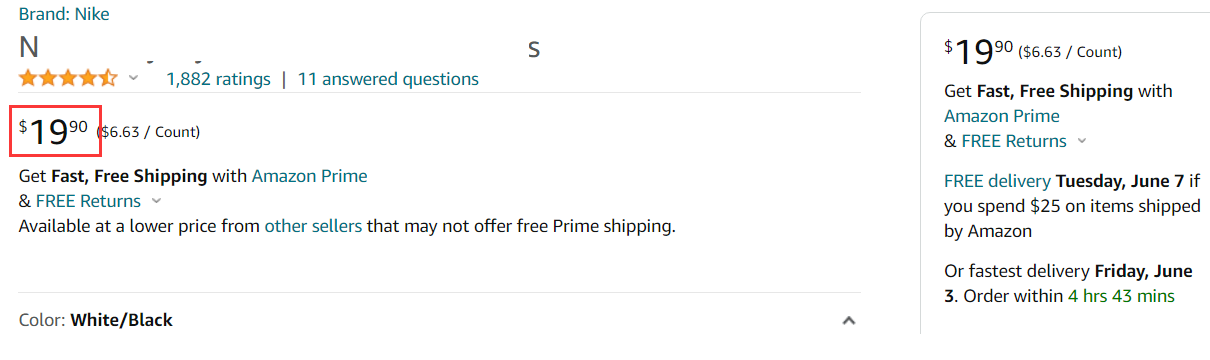The height and width of the screenshot is (360, 1210).
Task: Open FREE Returns link below main price
Action: 88,201
